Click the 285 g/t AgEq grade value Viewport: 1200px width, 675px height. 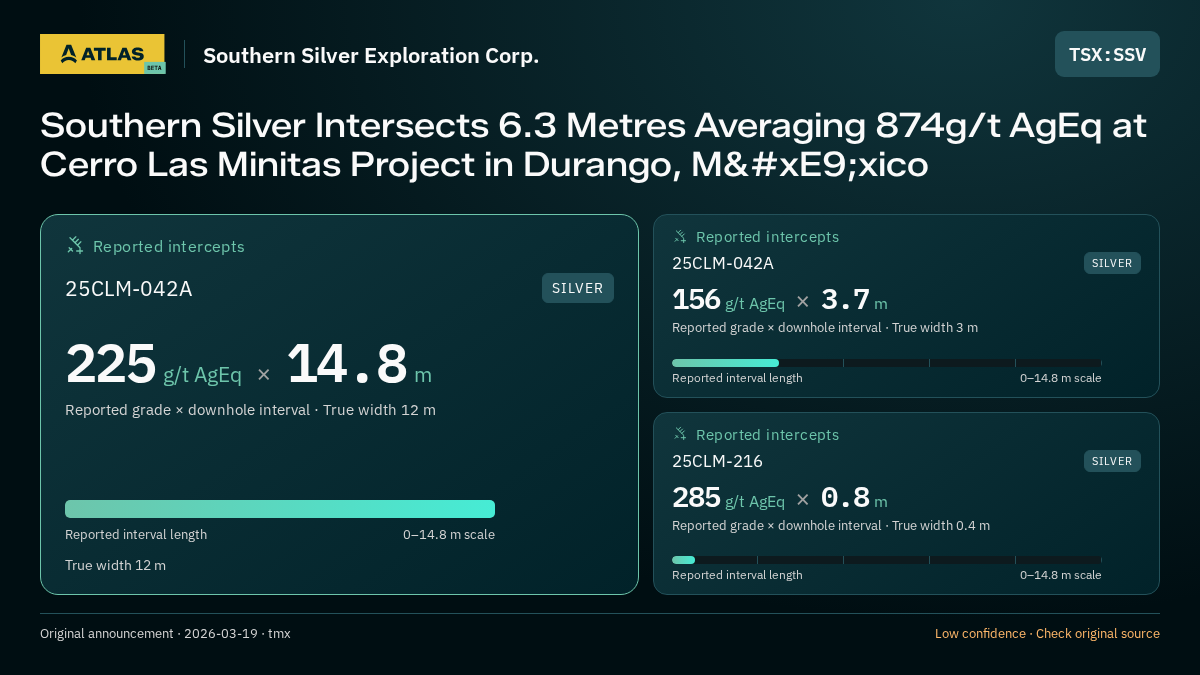(728, 497)
